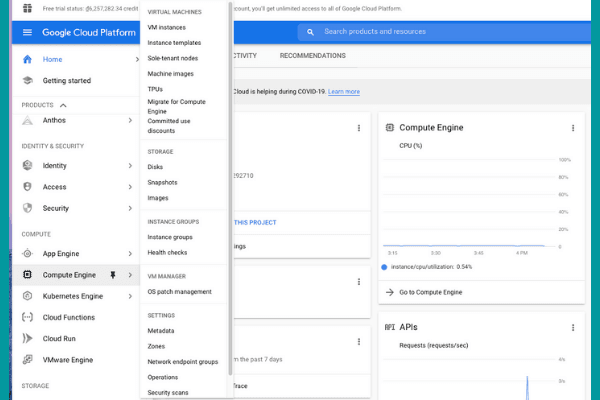Viewport: 600px width, 400px height.
Task: Open Committed use discounts entry
Action: [x=169, y=126]
